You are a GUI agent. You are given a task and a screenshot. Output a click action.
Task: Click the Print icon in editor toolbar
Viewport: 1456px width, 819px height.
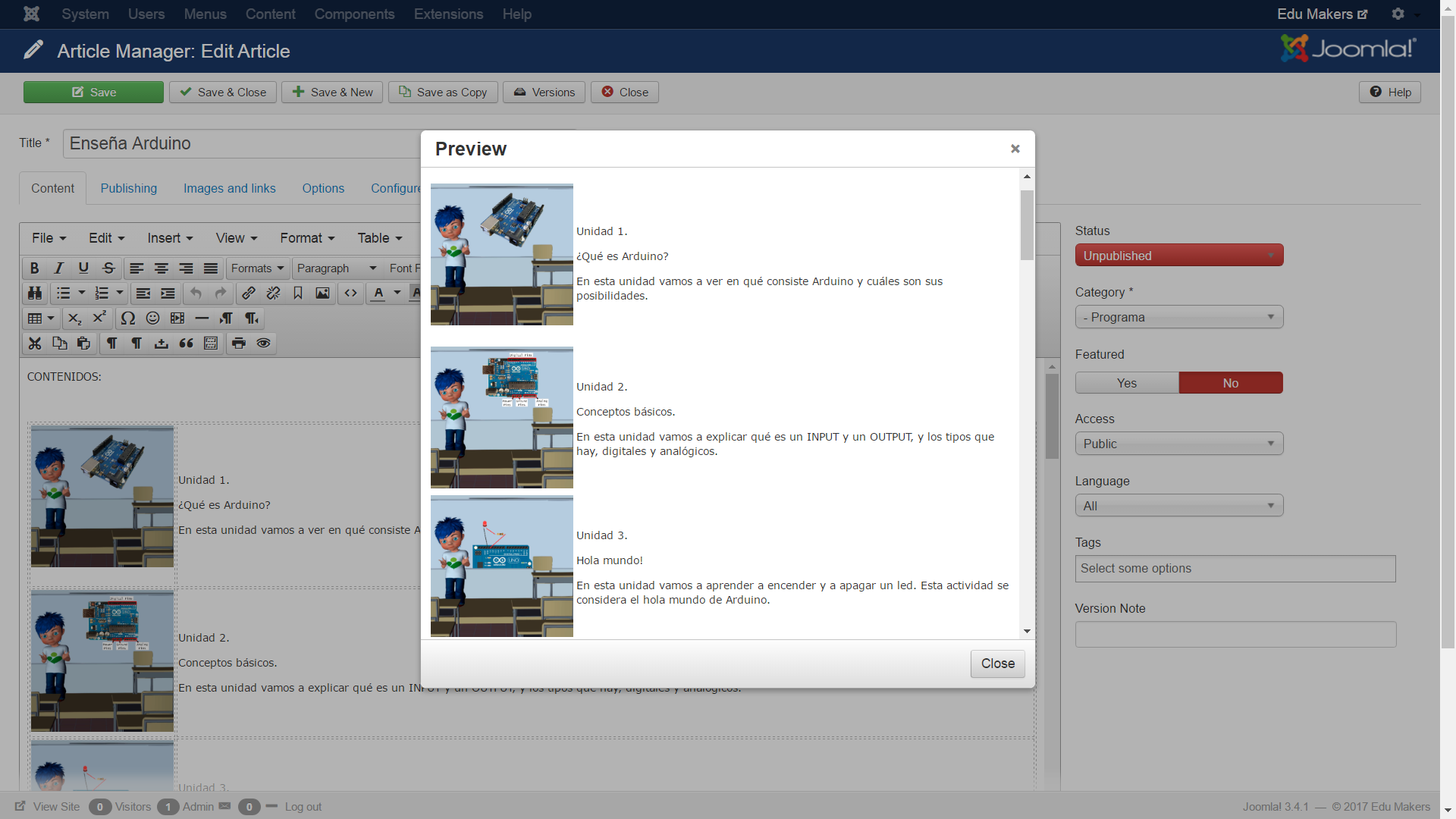(238, 344)
